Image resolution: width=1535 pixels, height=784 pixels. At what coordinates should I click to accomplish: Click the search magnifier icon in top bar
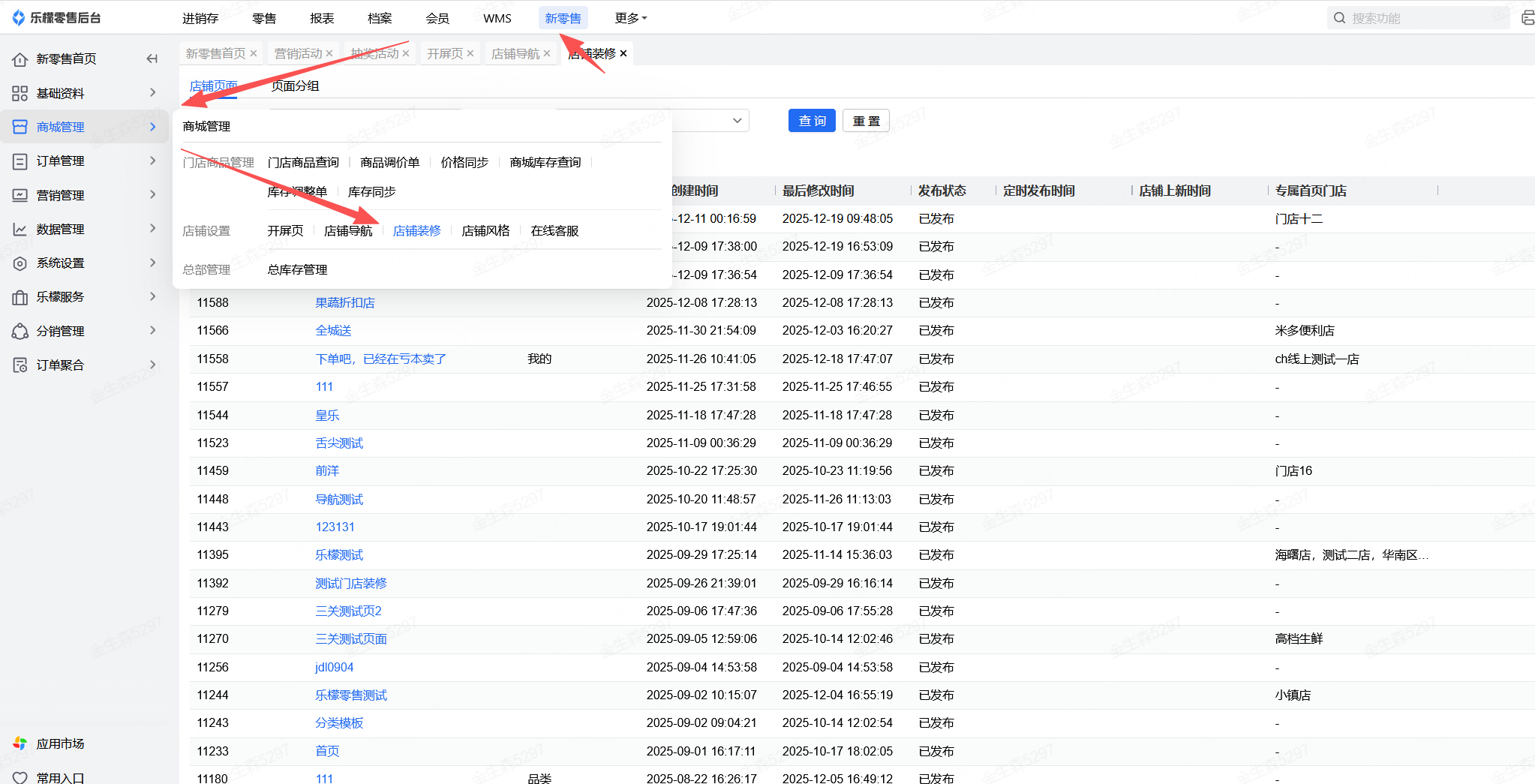click(1340, 18)
